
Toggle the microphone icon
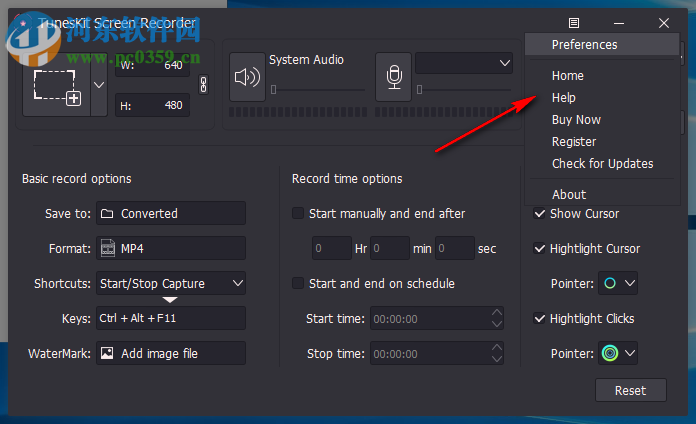394,77
